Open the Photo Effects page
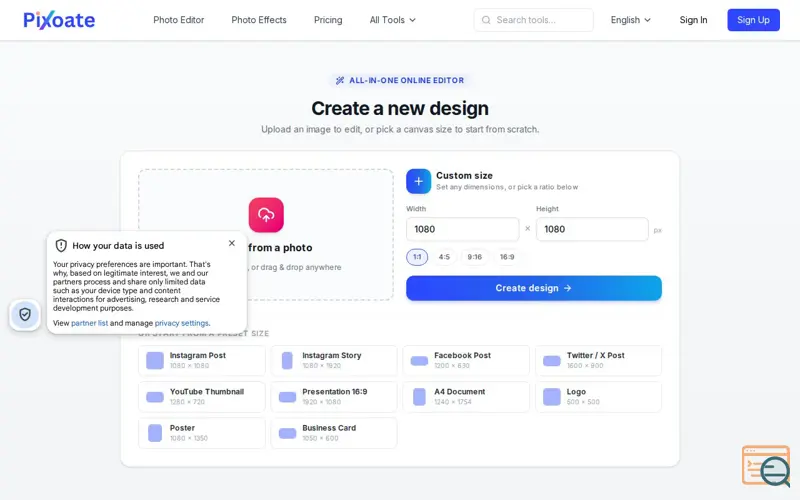The width and height of the screenshot is (800, 500). pos(259,20)
